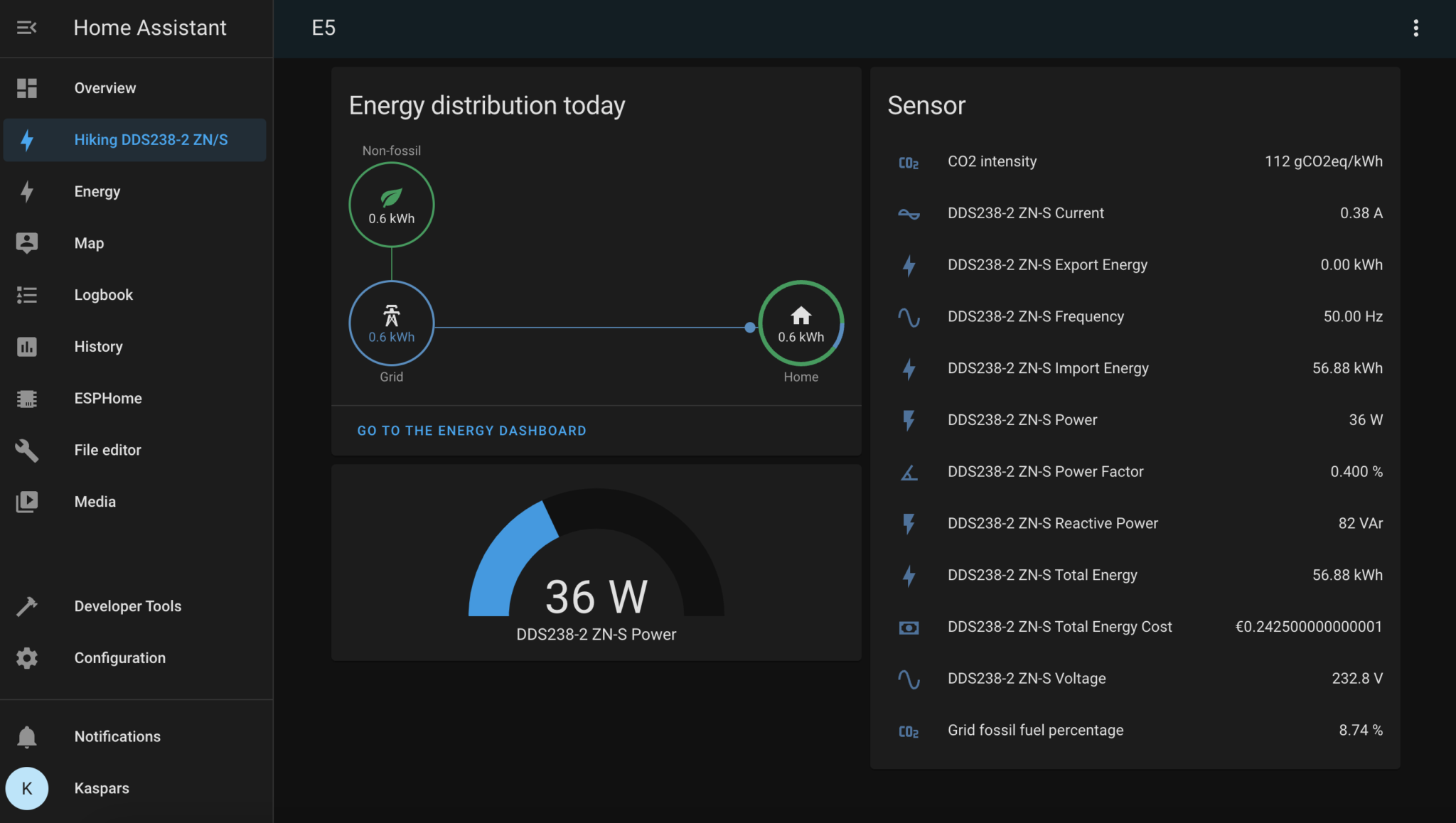
Task: Open DDS238-2 ZN-S Total Energy Cost details
Action: click(x=1059, y=627)
